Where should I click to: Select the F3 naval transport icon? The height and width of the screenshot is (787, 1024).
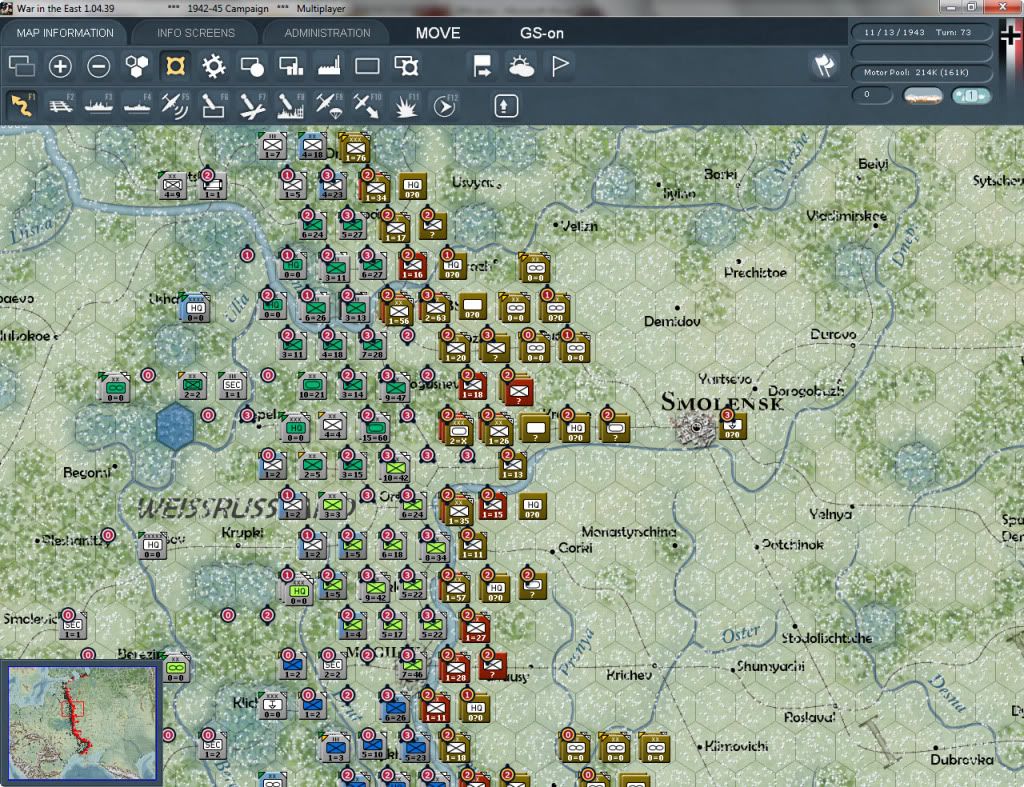99,105
